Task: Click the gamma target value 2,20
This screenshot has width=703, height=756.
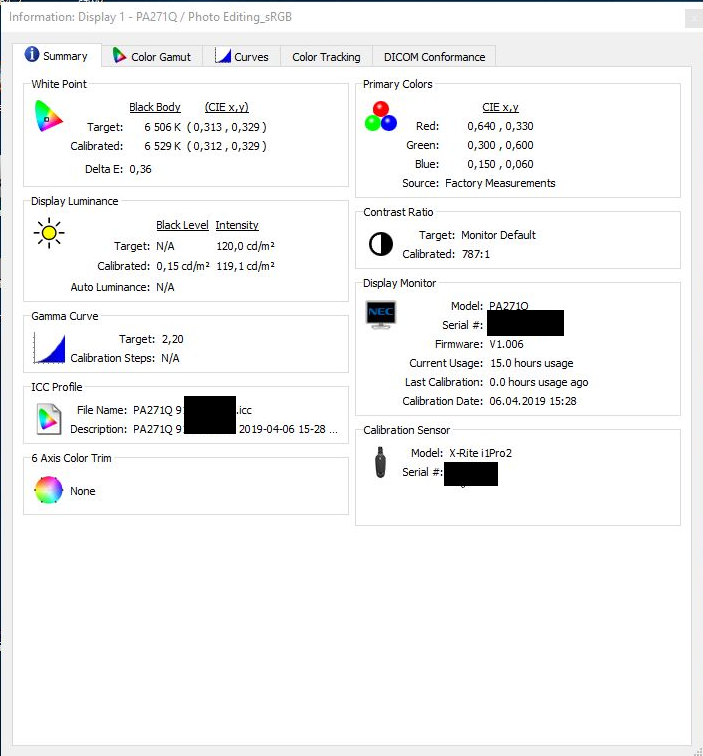Action: [173, 339]
